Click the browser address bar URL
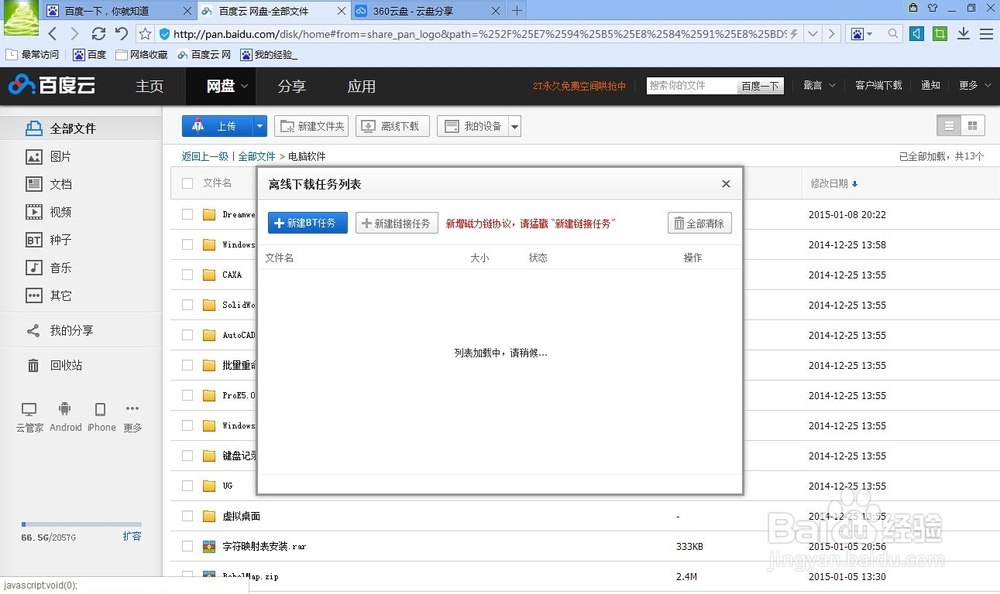The width and height of the screenshot is (1000, 594). pyautogui.click(x=480, y=34)
